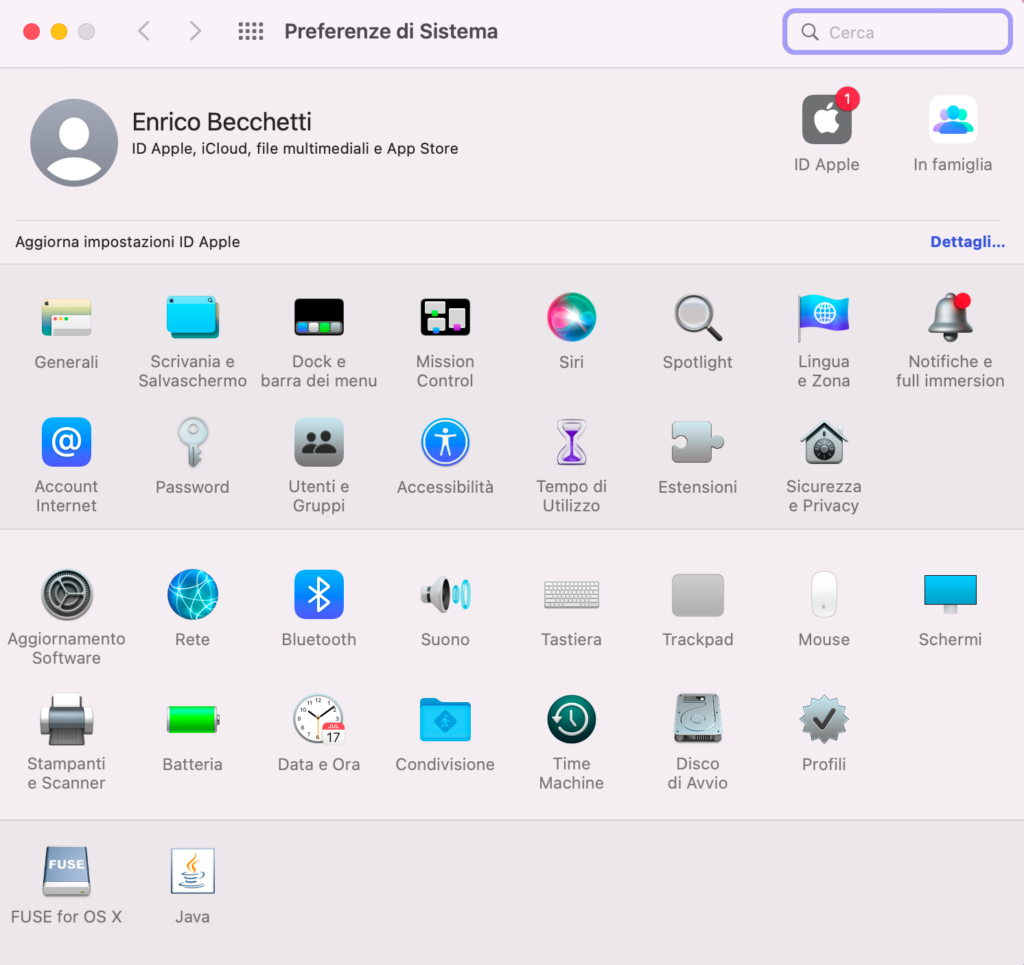
Task: Open Time Machine settings
Action: (571, 720)
